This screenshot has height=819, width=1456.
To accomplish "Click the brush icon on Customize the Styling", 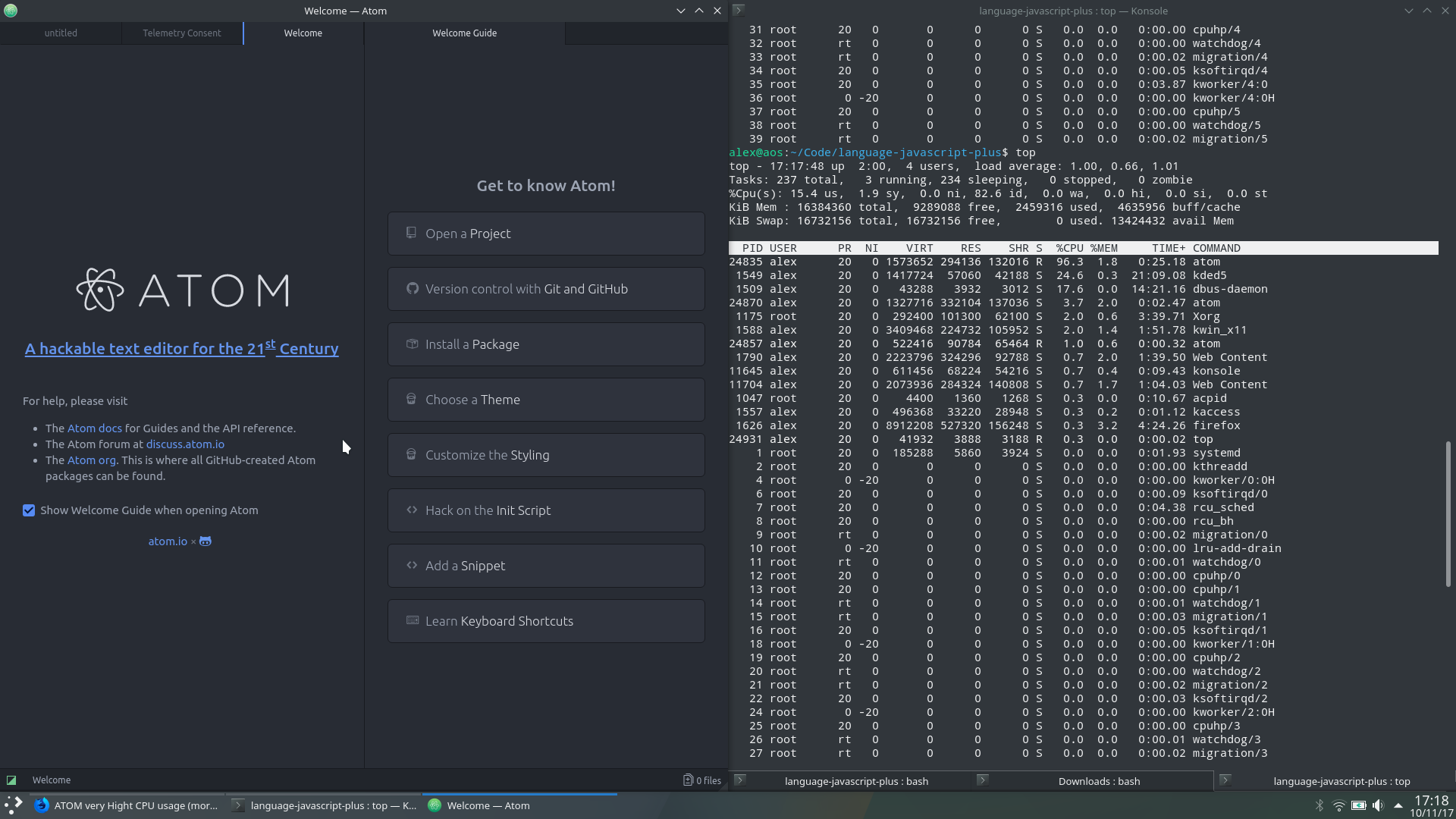I will pyautogui.click(x=412, y=454).
